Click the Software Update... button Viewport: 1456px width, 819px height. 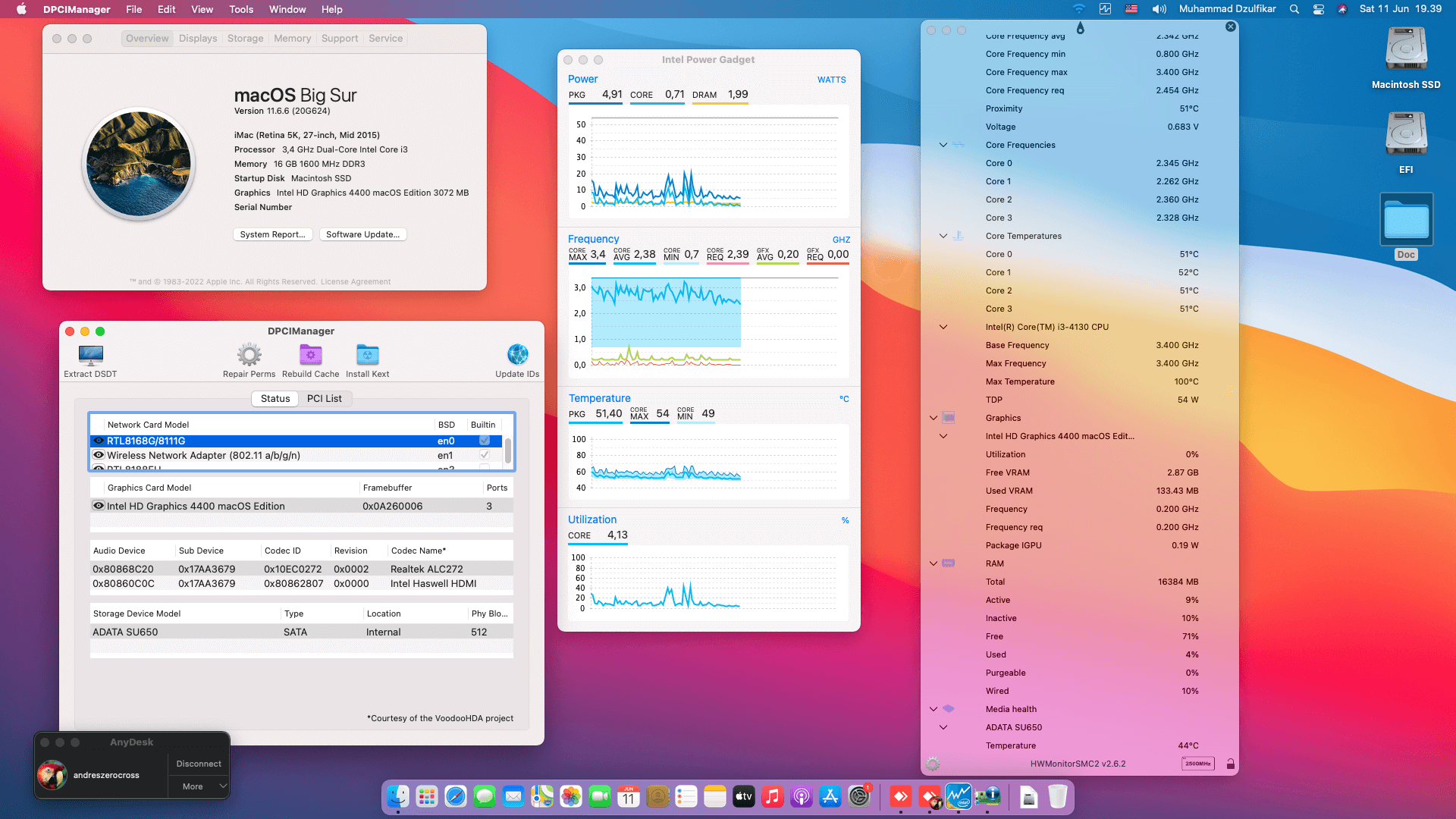click(362, 234)
